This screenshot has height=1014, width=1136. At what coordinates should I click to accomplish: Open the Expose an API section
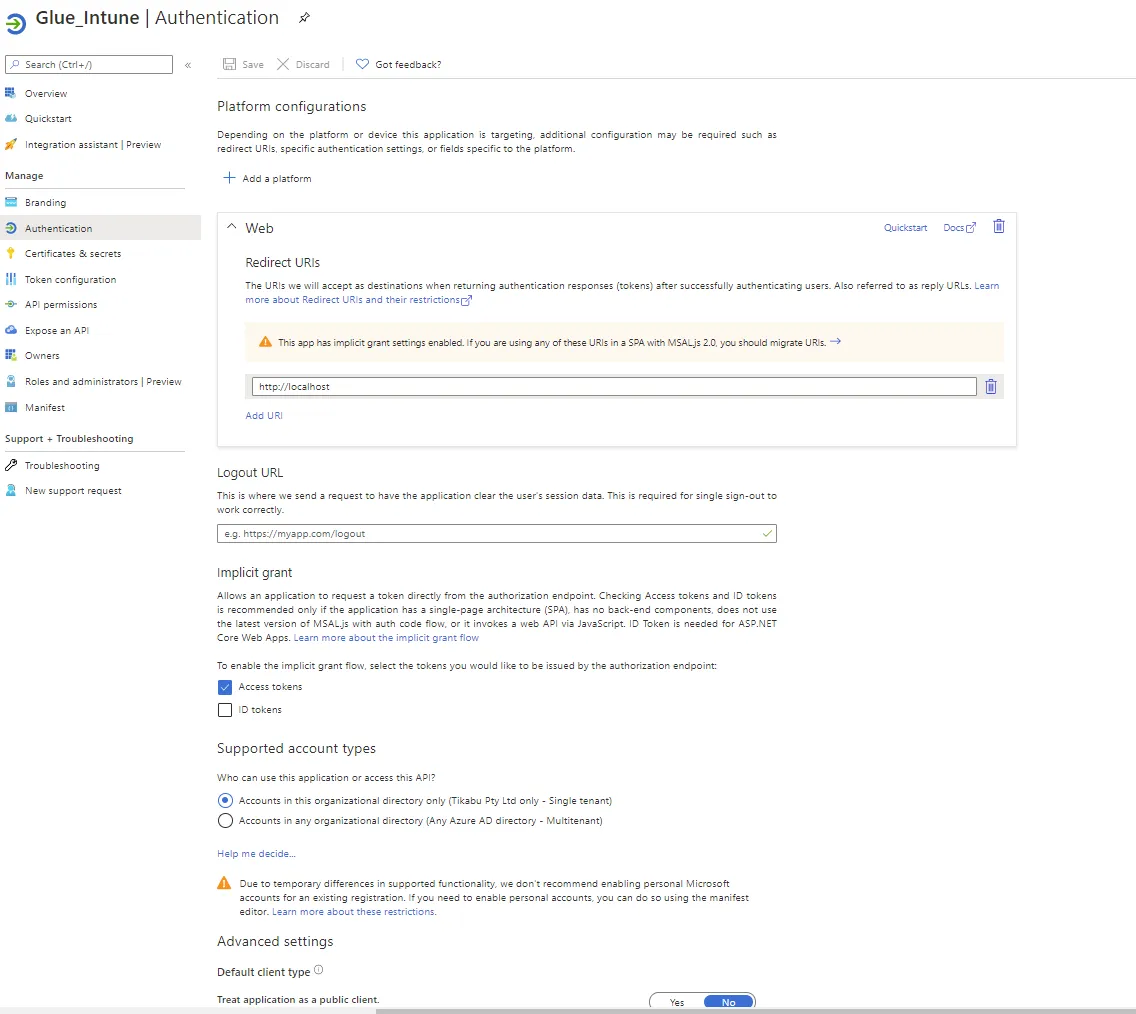[68, 330]
